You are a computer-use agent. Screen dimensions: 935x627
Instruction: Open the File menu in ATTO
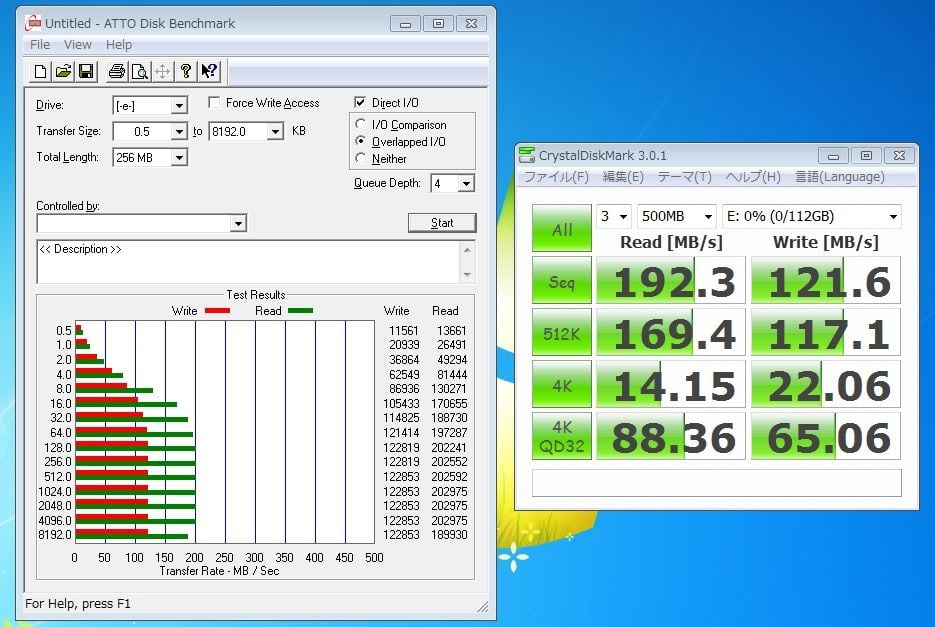click(x=40, y=45)
